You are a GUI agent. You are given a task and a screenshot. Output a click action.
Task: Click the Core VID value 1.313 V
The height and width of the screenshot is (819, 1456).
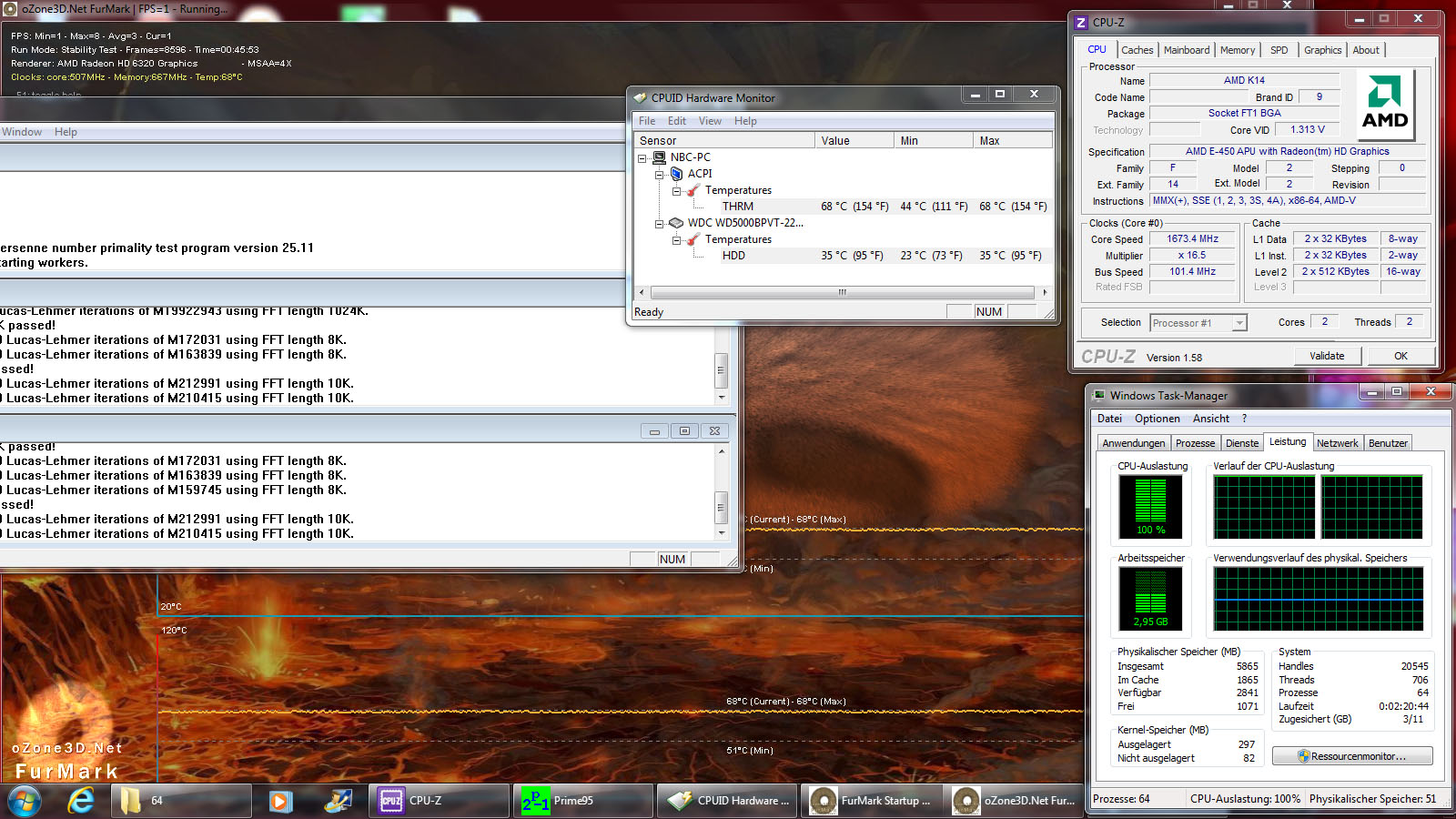point(1307,130)
